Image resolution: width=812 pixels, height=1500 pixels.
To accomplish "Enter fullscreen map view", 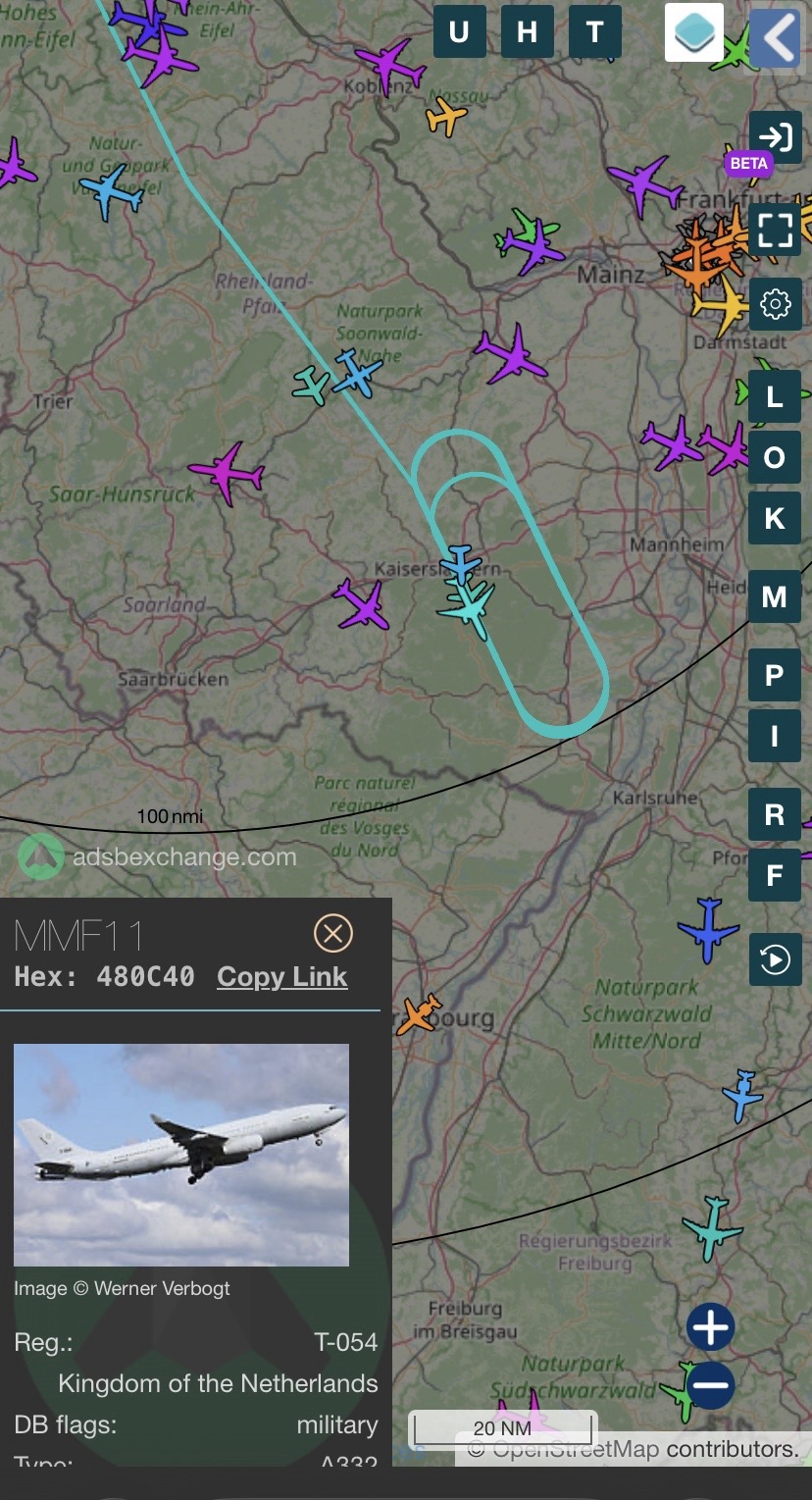I will (x=775, y=230).
